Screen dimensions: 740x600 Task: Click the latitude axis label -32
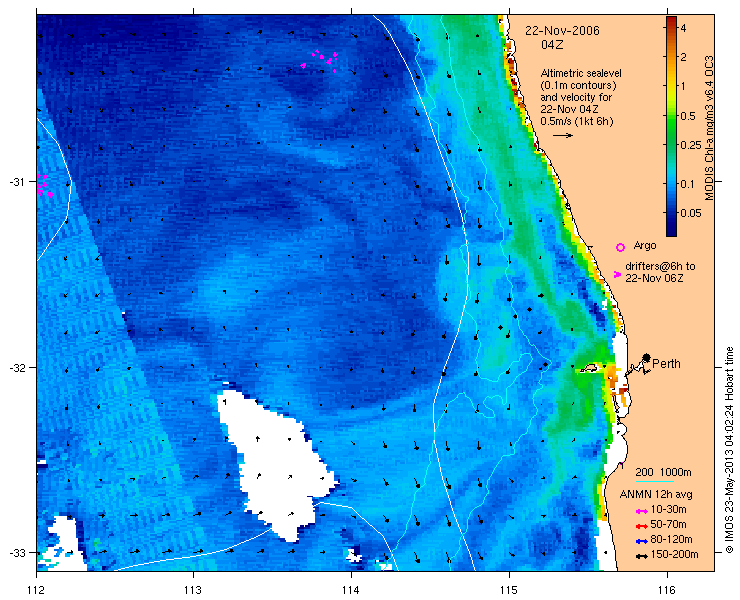[17, 367]
